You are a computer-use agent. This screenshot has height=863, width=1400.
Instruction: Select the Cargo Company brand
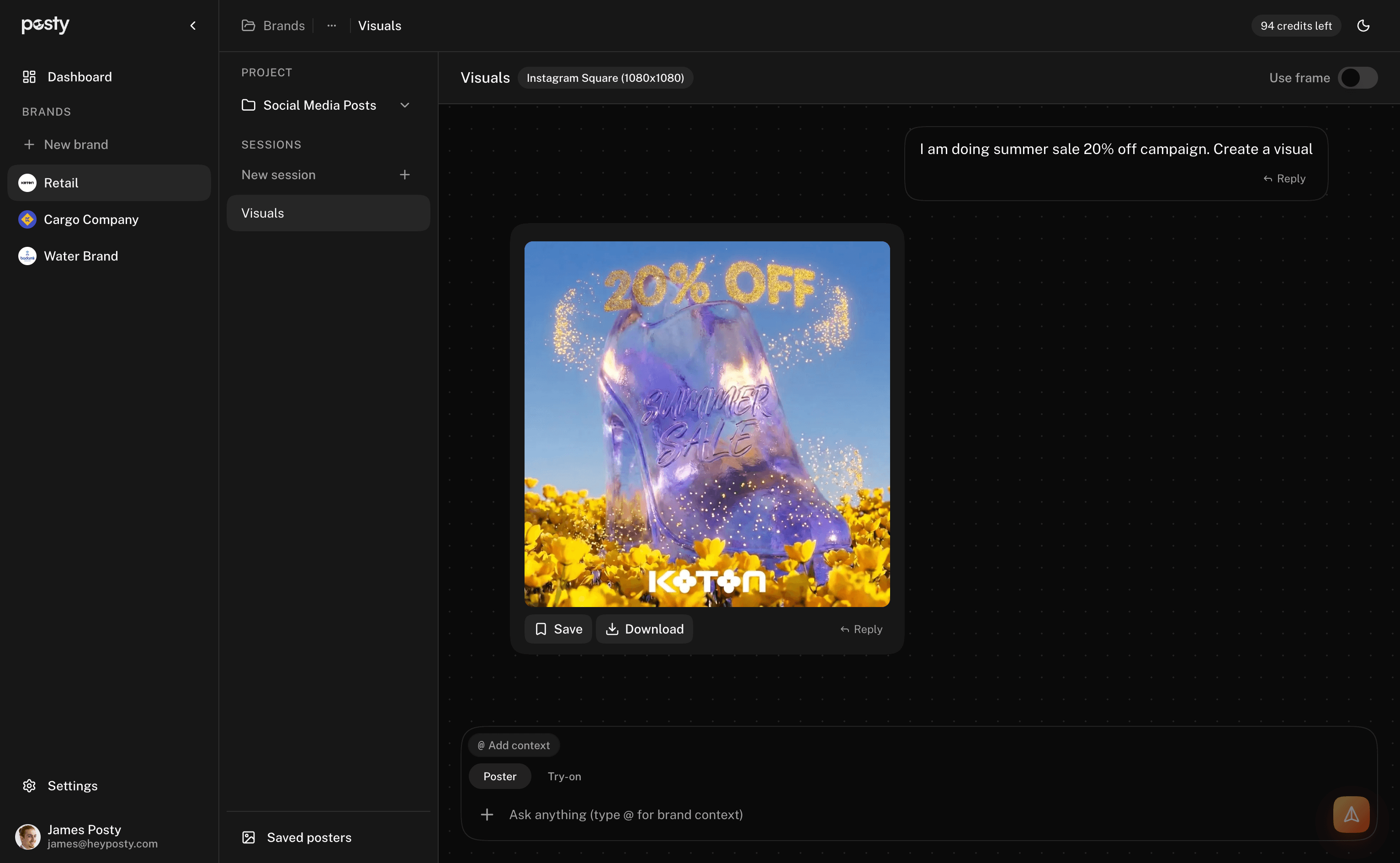tap(109, 219)
